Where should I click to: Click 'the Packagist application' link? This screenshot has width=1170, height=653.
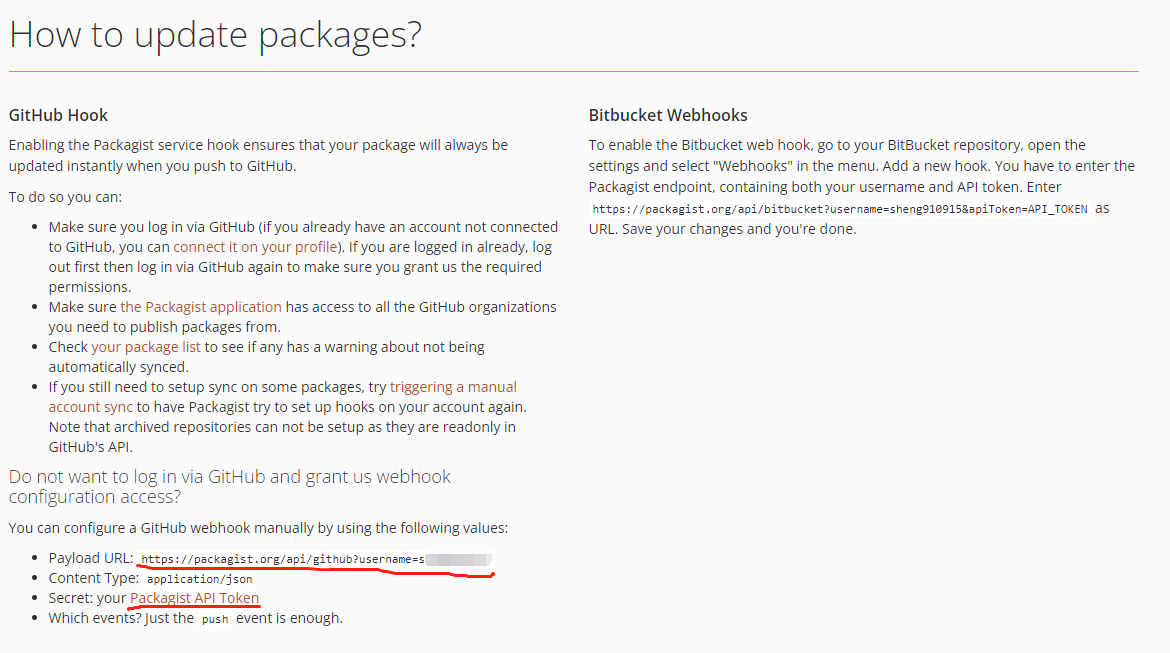(201, 307)
